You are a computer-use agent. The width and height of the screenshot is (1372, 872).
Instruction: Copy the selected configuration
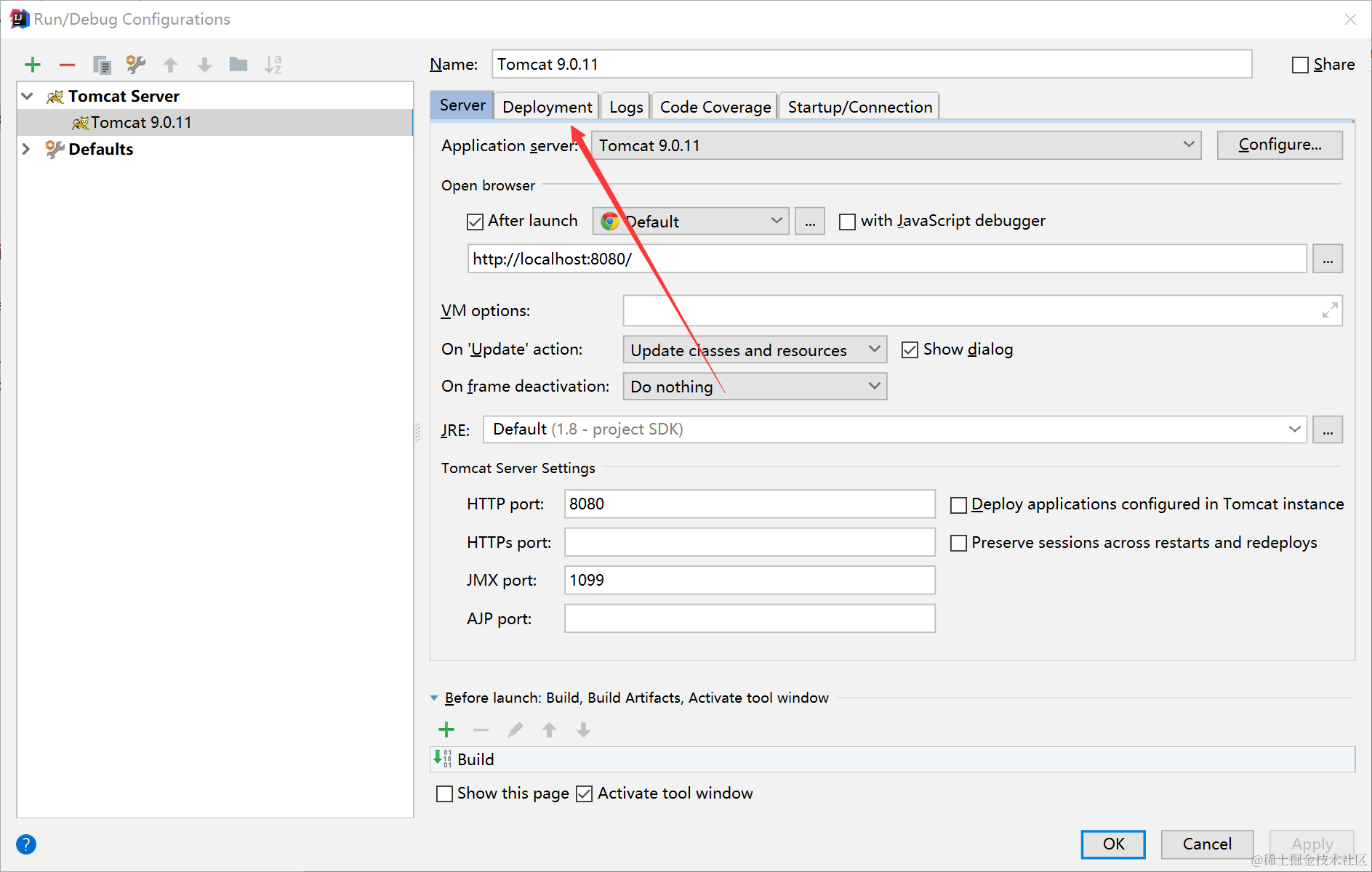point(101,65)
